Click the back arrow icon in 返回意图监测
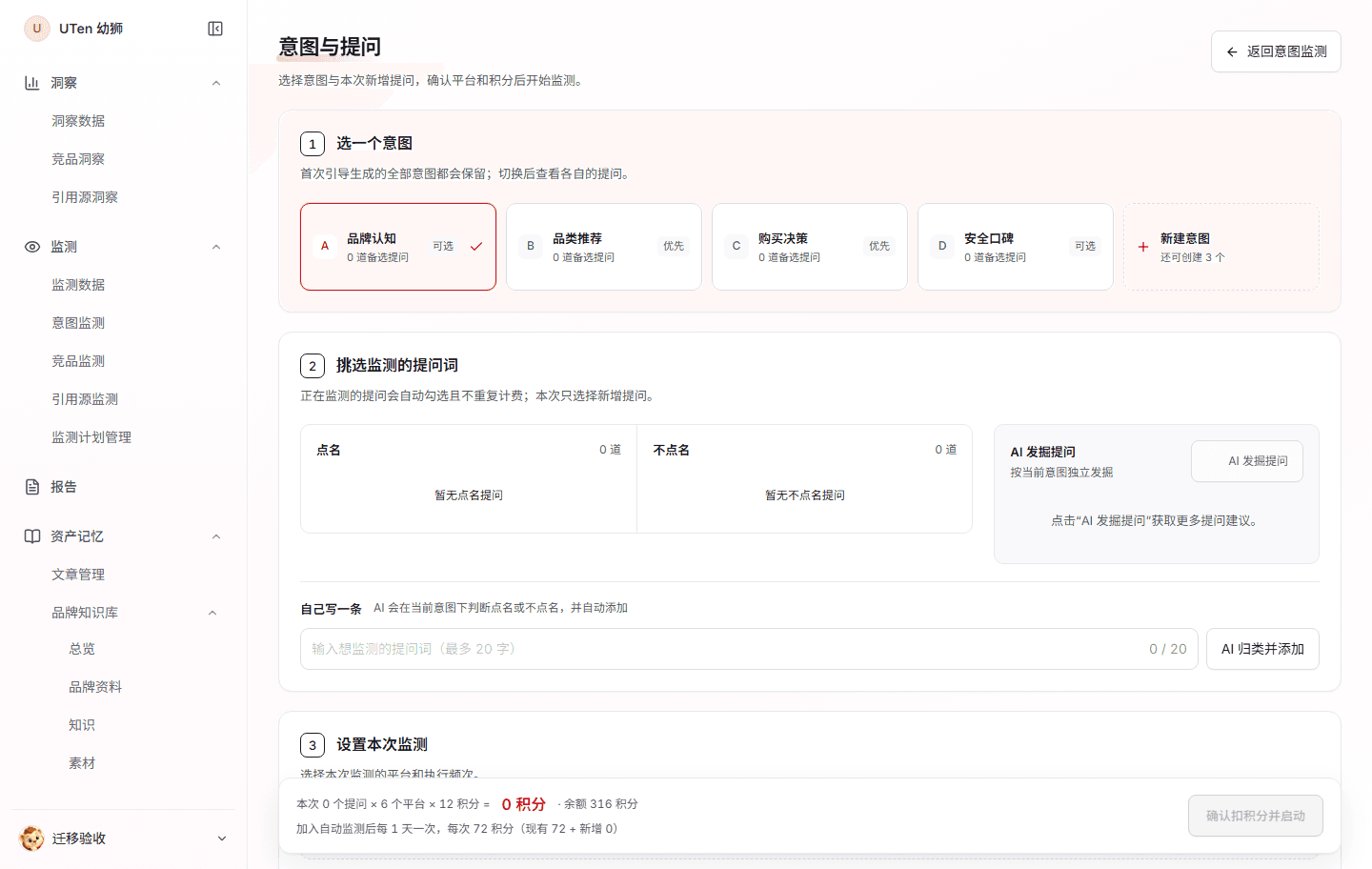 (x=1232, y=51)
